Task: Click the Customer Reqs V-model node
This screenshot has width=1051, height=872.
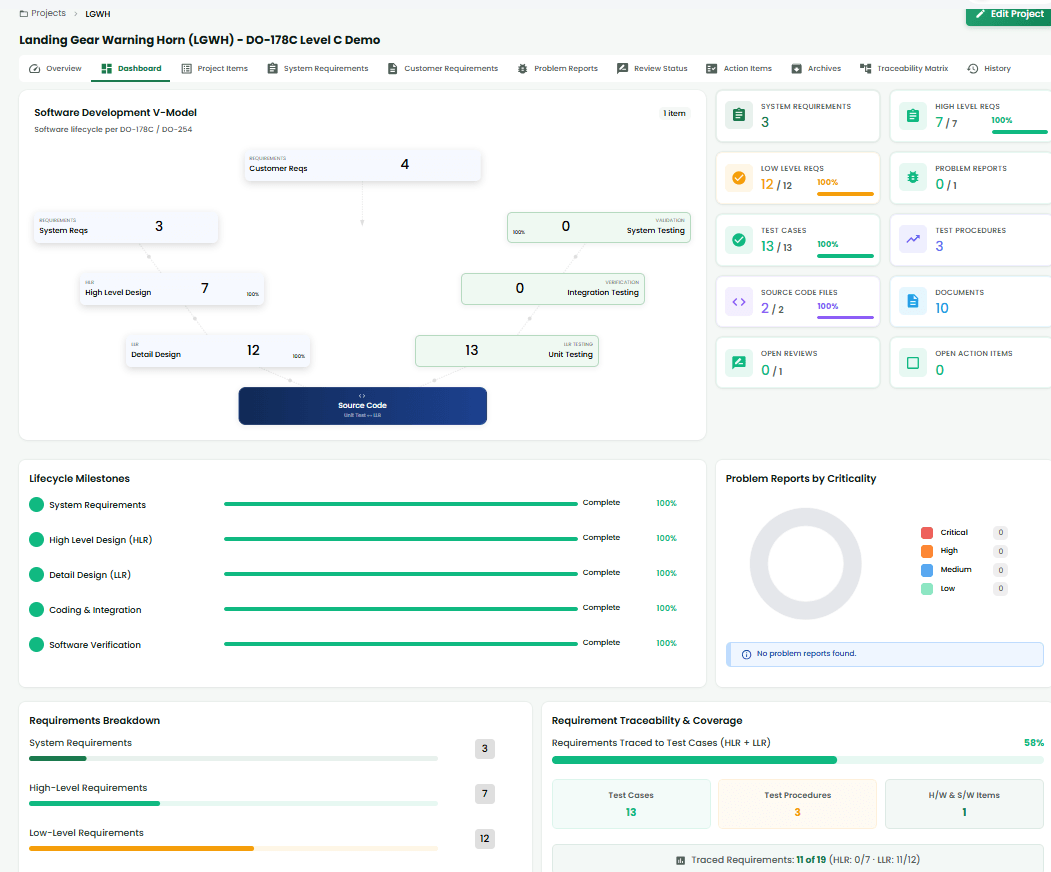Action: pyautogui.click(x=362, y=164)
